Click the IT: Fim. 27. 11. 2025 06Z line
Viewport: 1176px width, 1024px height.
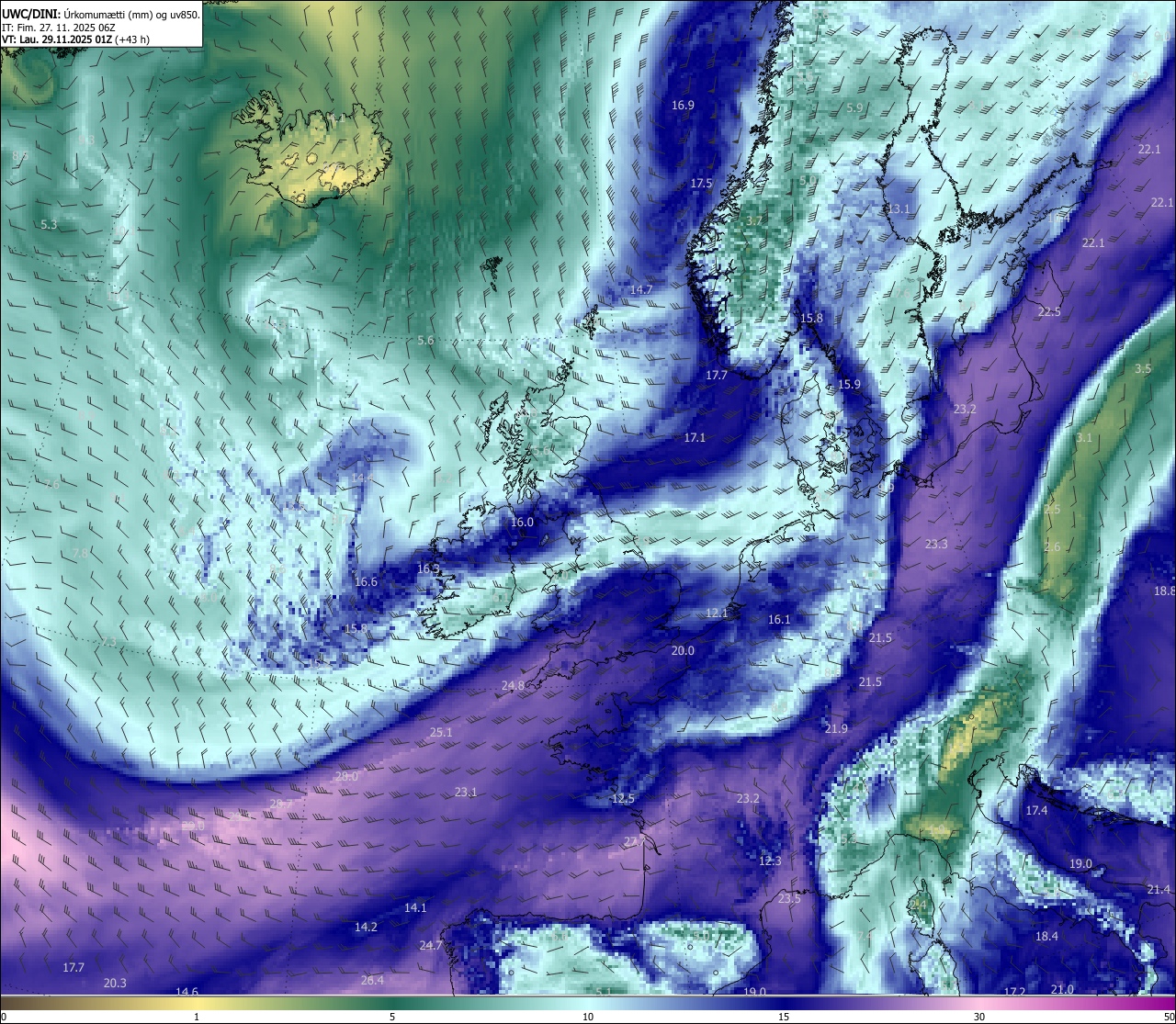59,28
